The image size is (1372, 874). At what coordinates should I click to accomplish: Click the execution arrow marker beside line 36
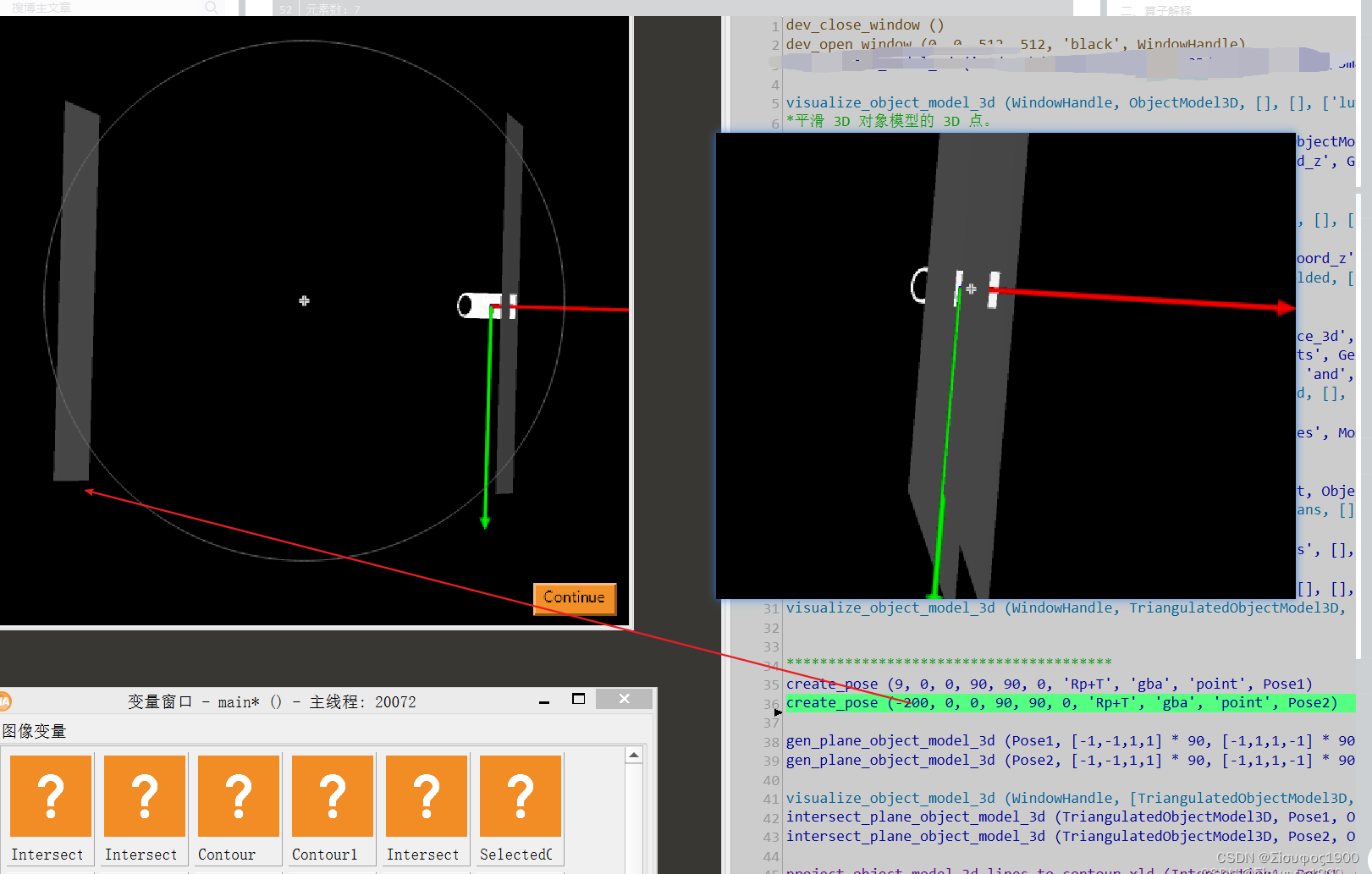pos(778,712)
